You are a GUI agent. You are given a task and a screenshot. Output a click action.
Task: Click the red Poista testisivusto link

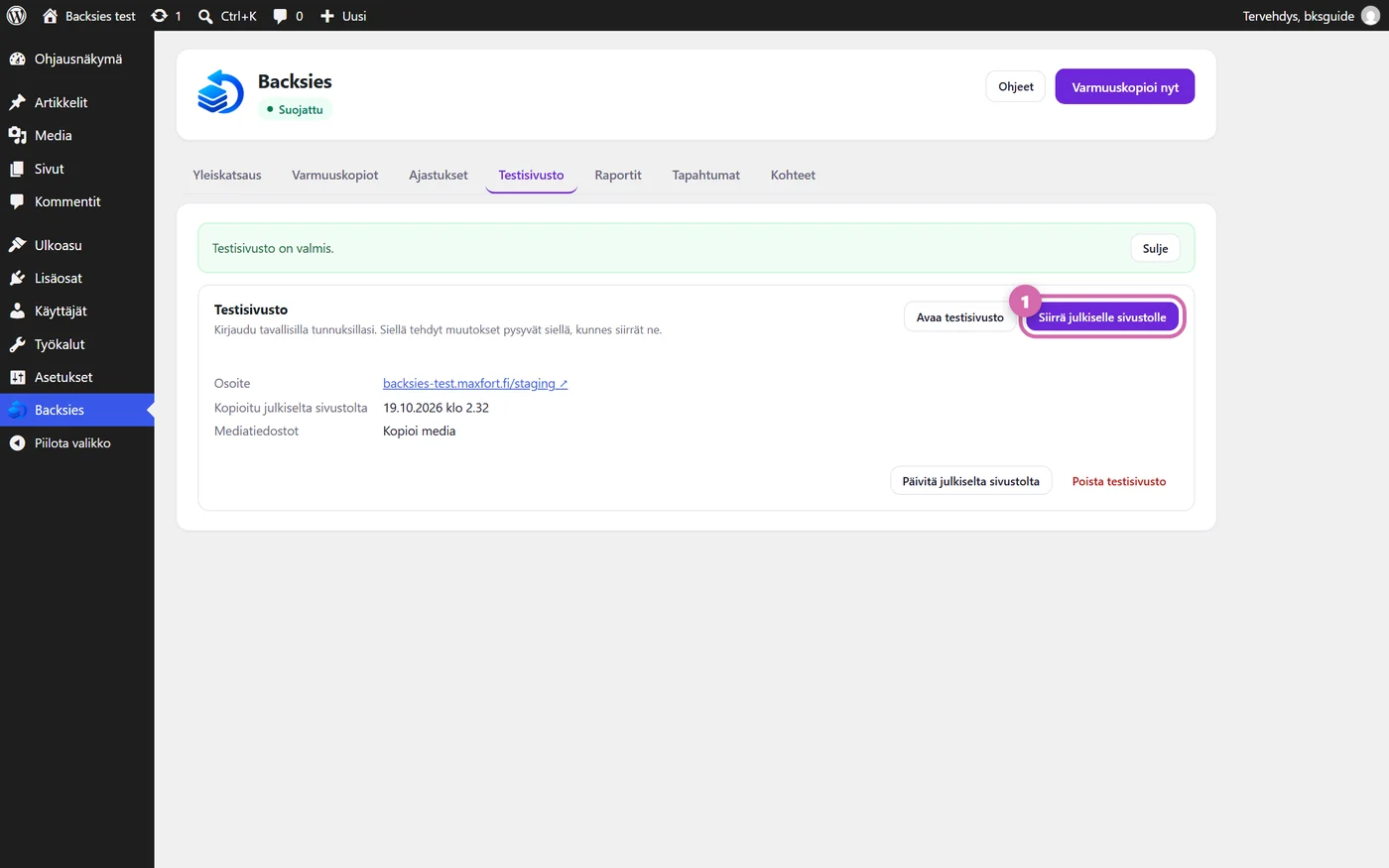tap(1119, 481)
